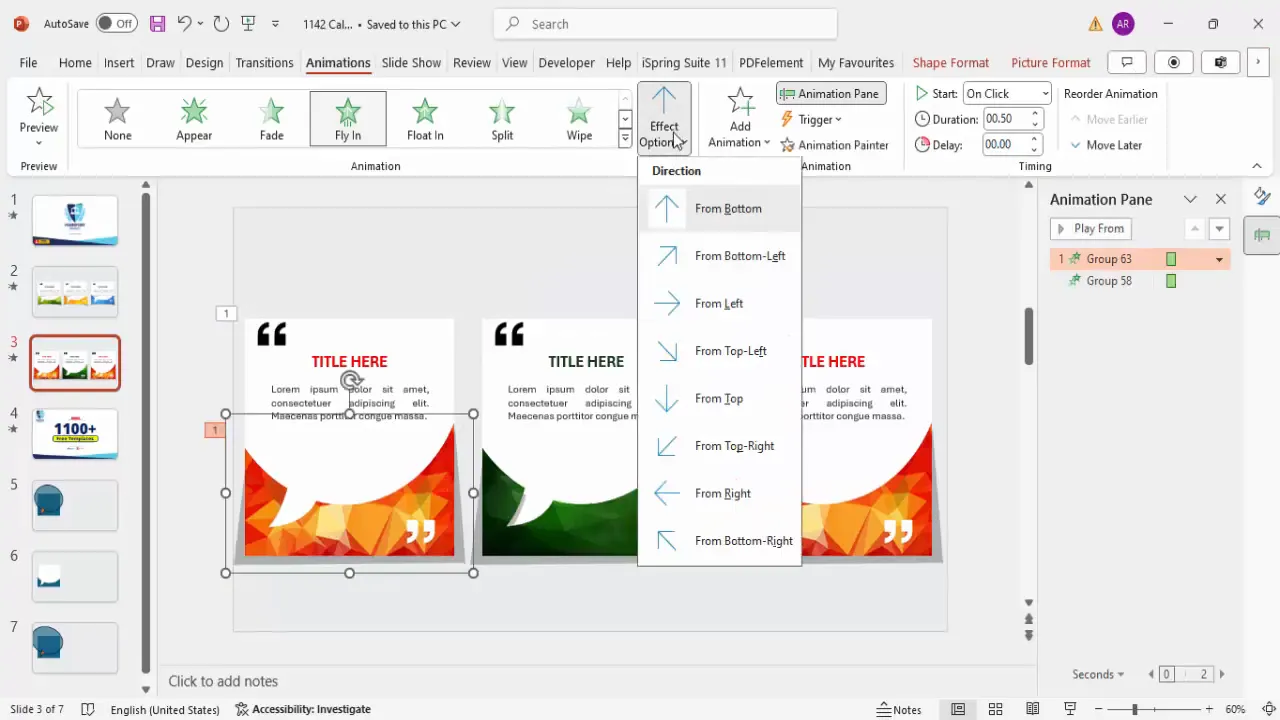The width and height of the screenshot is (1280, 720).
Task: Choose From Right direction
Action: click(x=719, y=493)
